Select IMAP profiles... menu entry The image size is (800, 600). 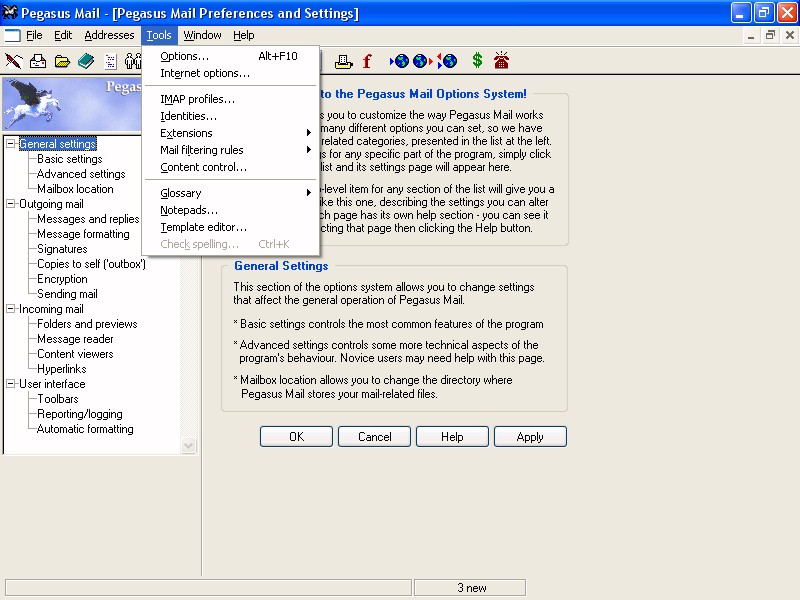(231, 99)
